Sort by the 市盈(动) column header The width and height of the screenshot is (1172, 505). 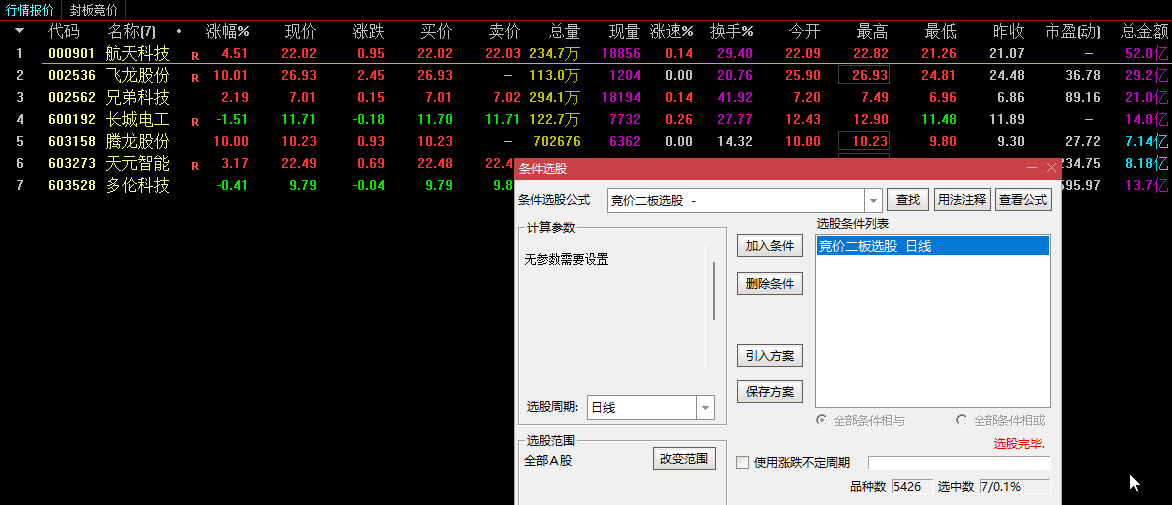coord(1073,31)
